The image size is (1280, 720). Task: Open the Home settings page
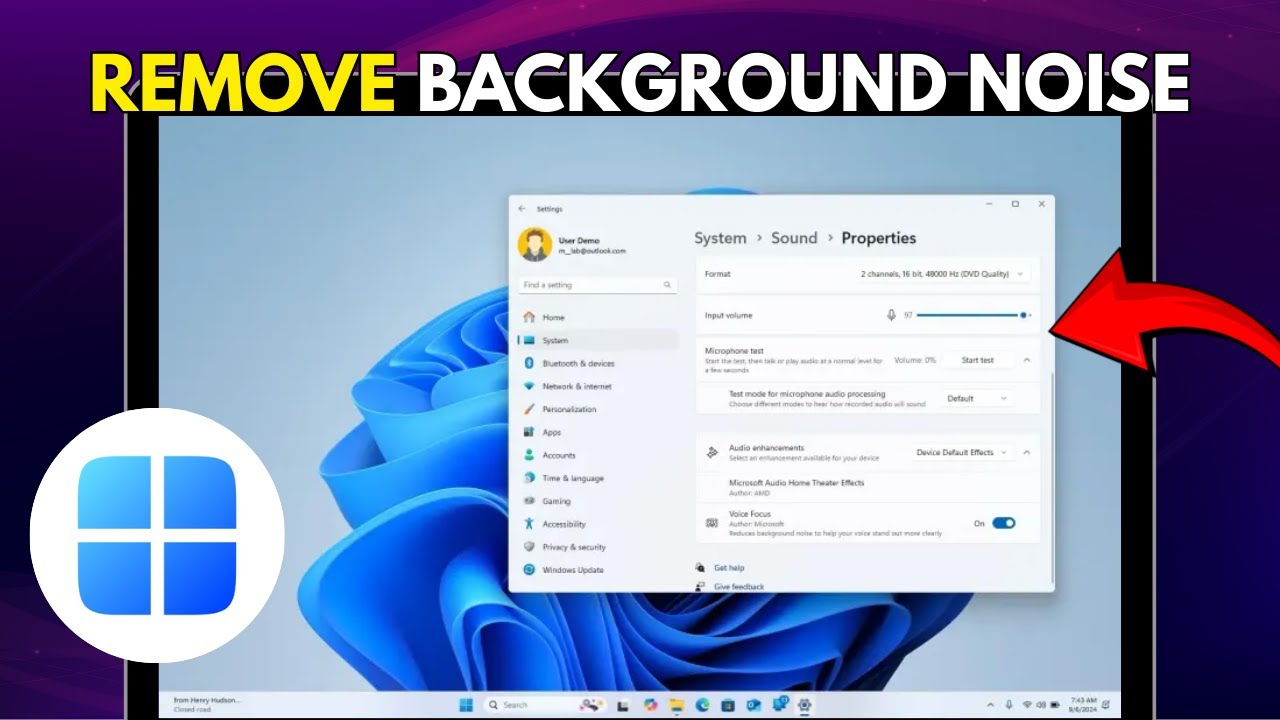[x=598, y=317]
